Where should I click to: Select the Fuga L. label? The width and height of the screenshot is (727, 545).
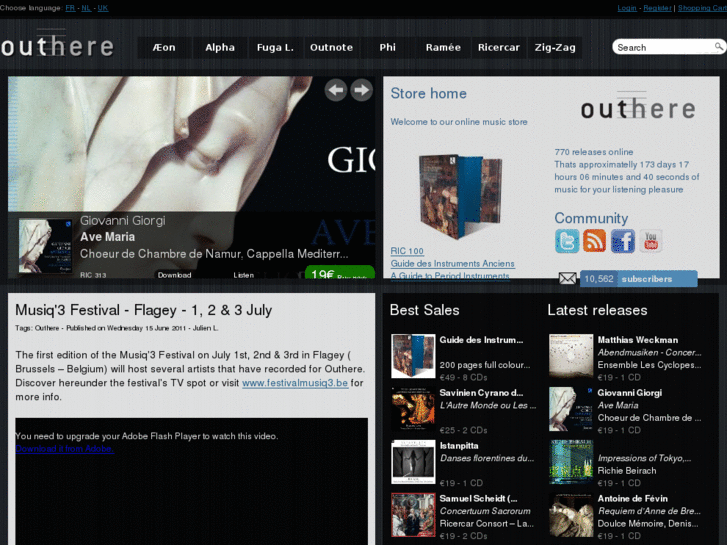pyautogui.click(x=275, y=47)
